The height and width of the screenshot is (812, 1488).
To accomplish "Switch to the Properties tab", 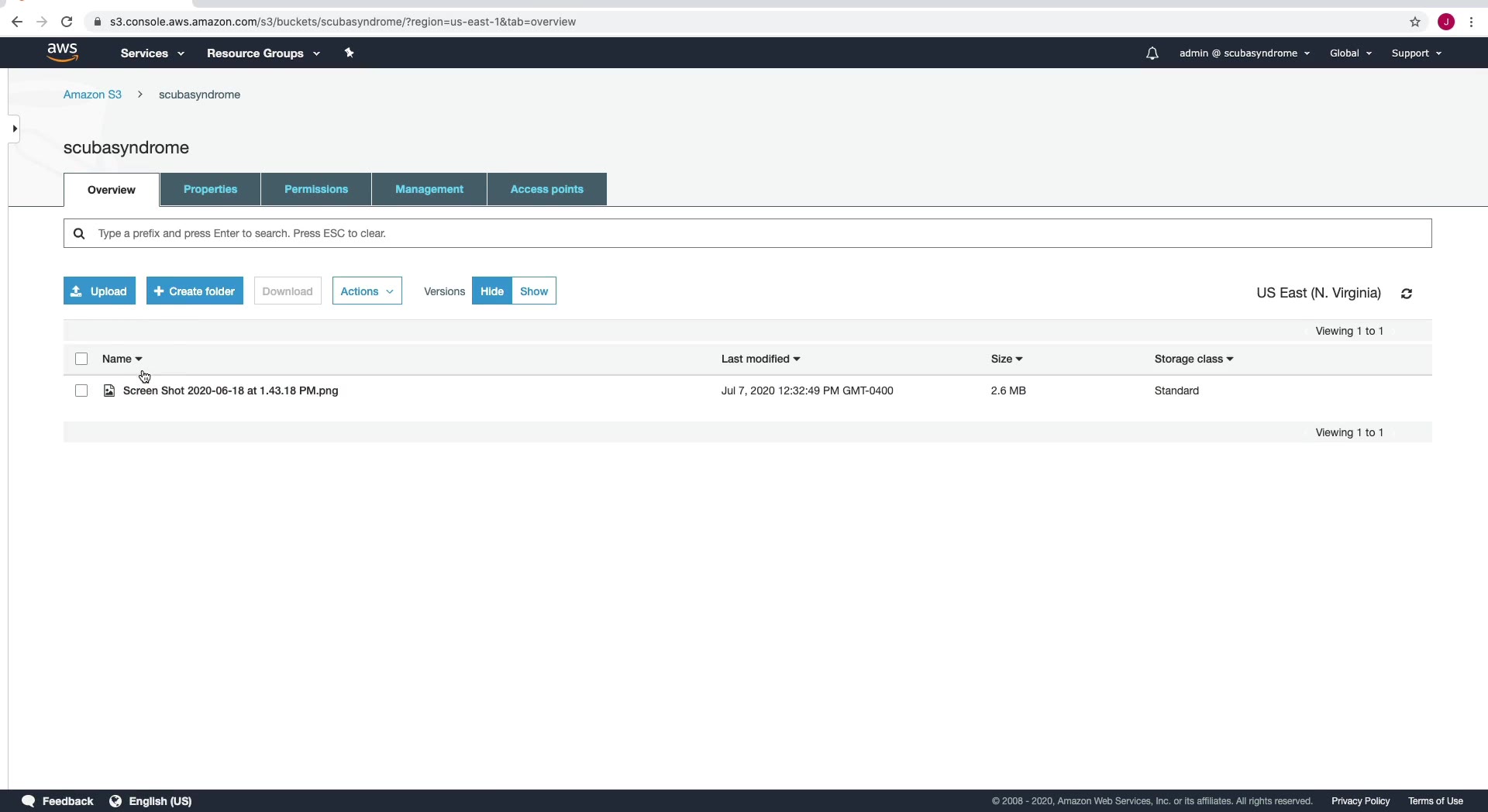I will click(210, 189).
